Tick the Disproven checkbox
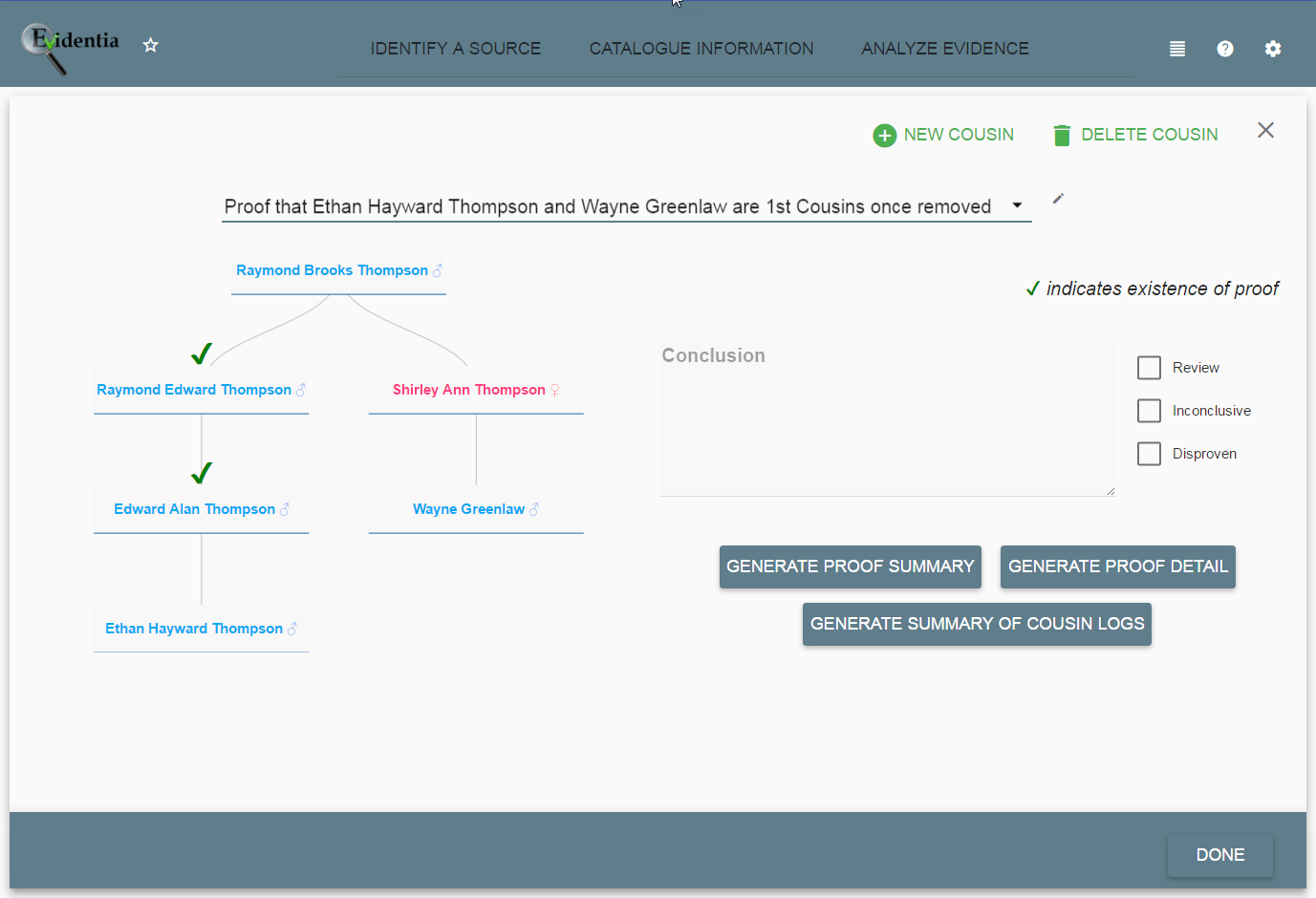Image resolution: width=1316 pixels, height=898 pixels. tap(1149, 454)
